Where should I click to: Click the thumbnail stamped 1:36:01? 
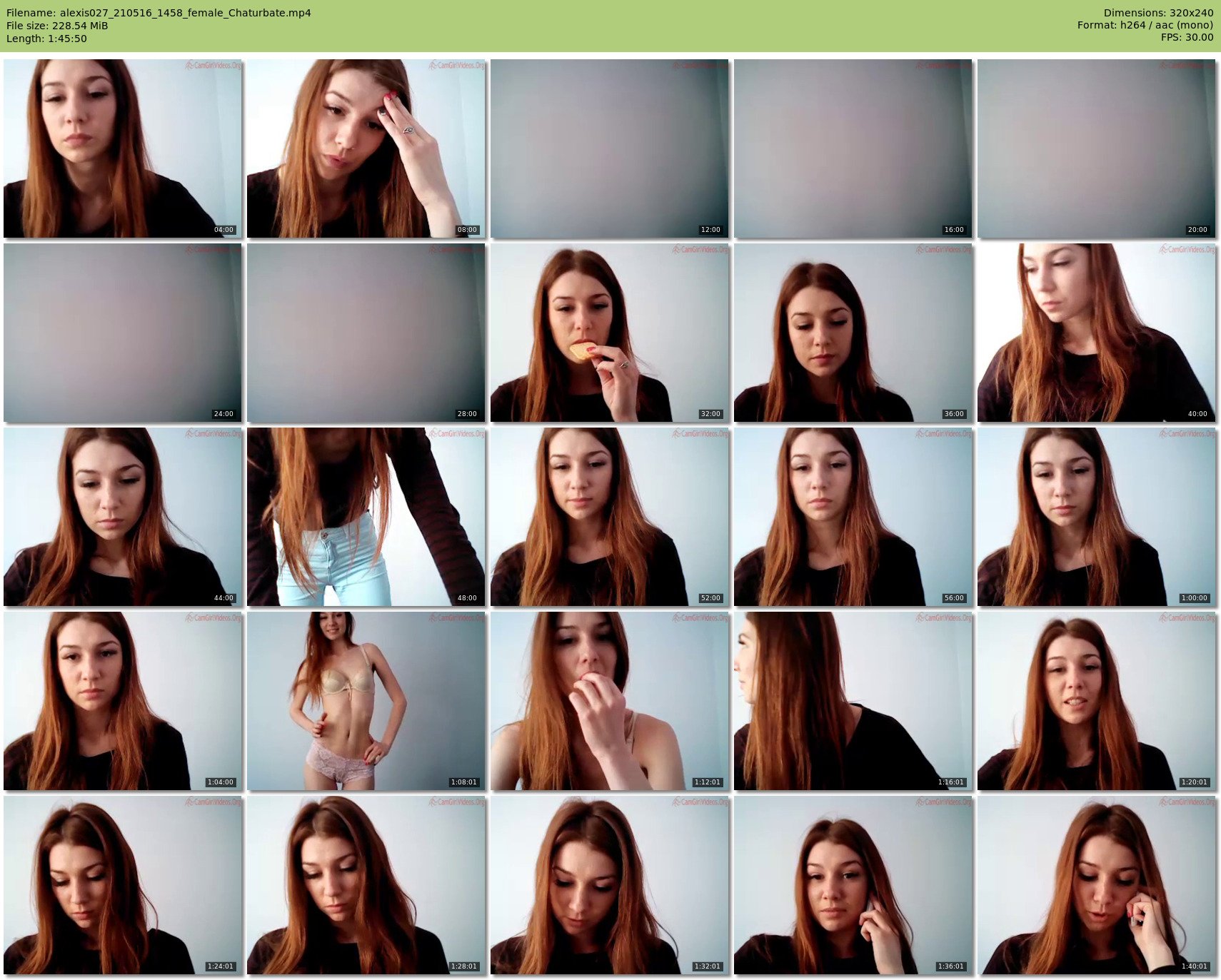[853, 885]
